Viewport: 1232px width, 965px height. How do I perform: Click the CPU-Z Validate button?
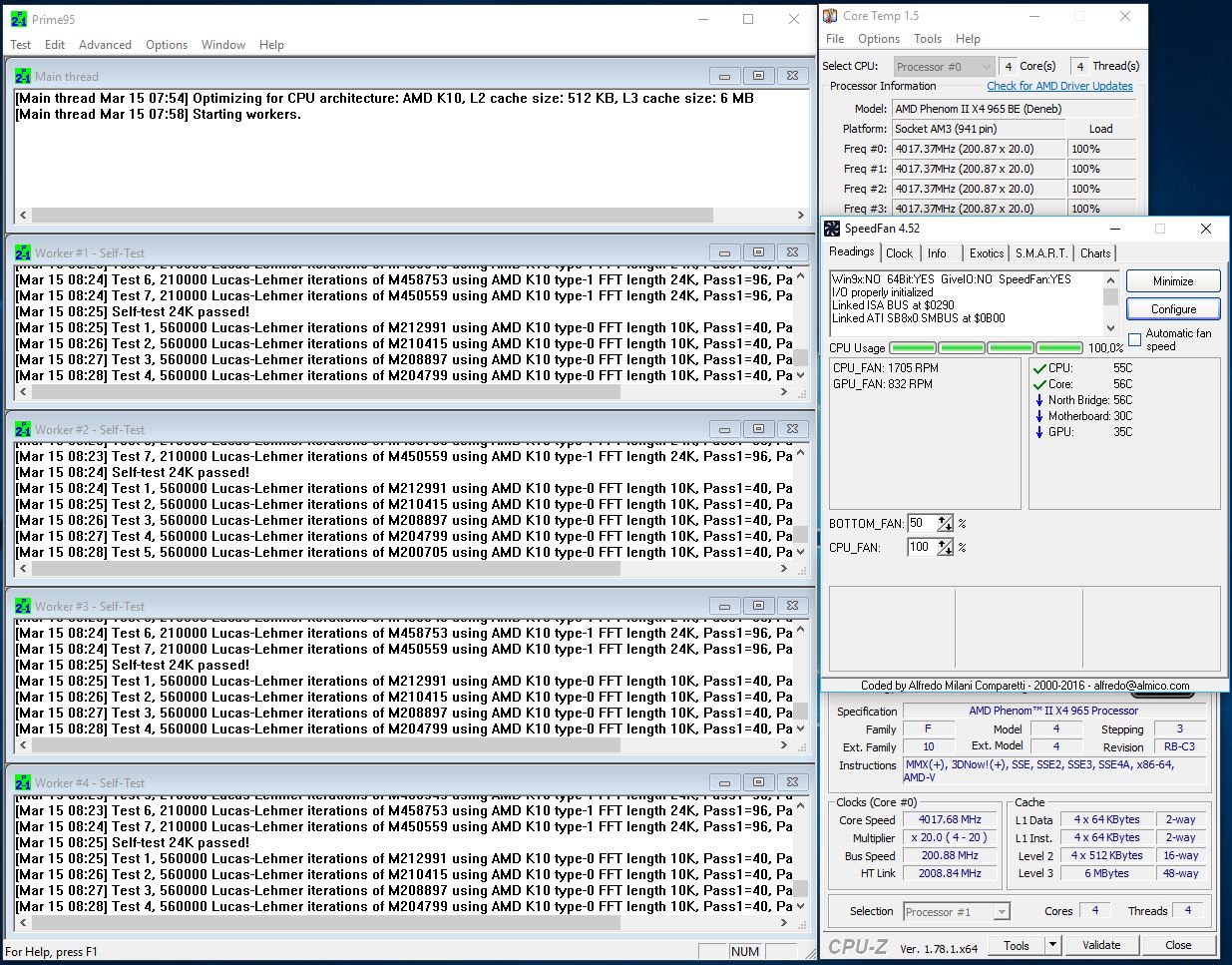(1101, 944)
